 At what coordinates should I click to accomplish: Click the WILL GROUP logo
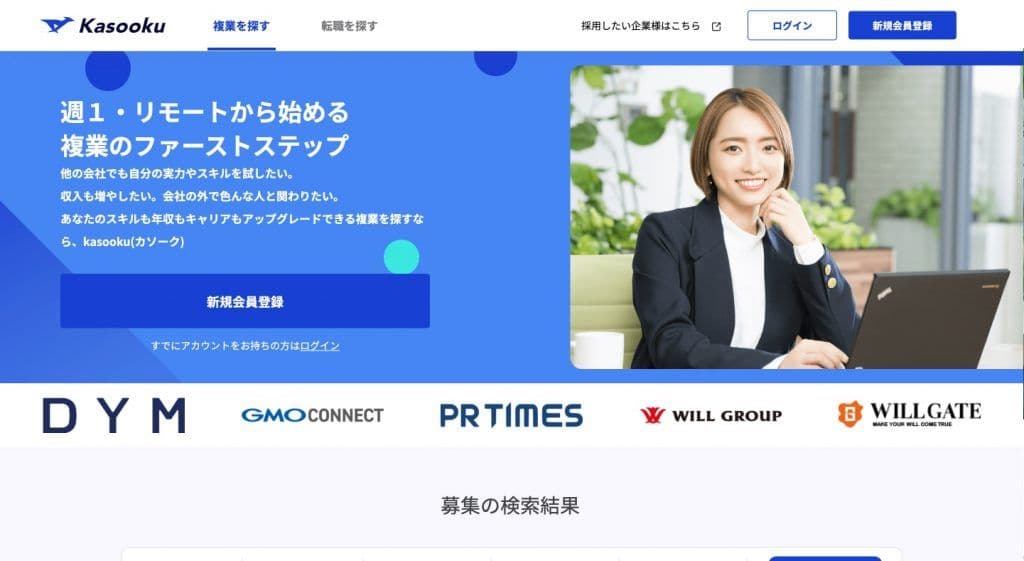point(711,415)
